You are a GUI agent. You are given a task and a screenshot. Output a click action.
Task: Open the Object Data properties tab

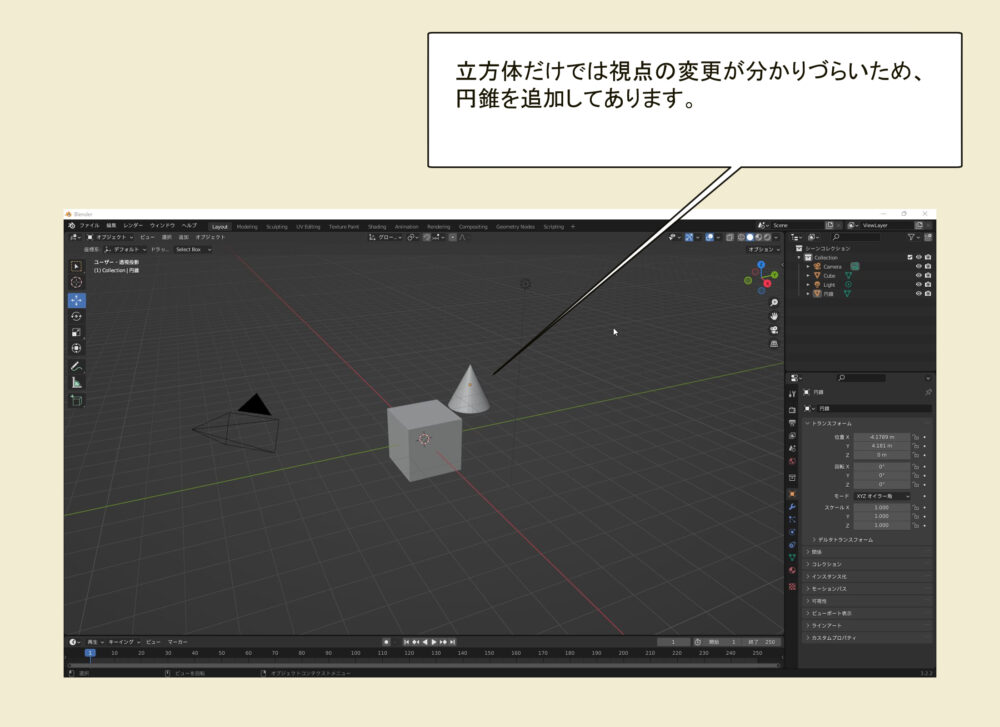[792, 558]
